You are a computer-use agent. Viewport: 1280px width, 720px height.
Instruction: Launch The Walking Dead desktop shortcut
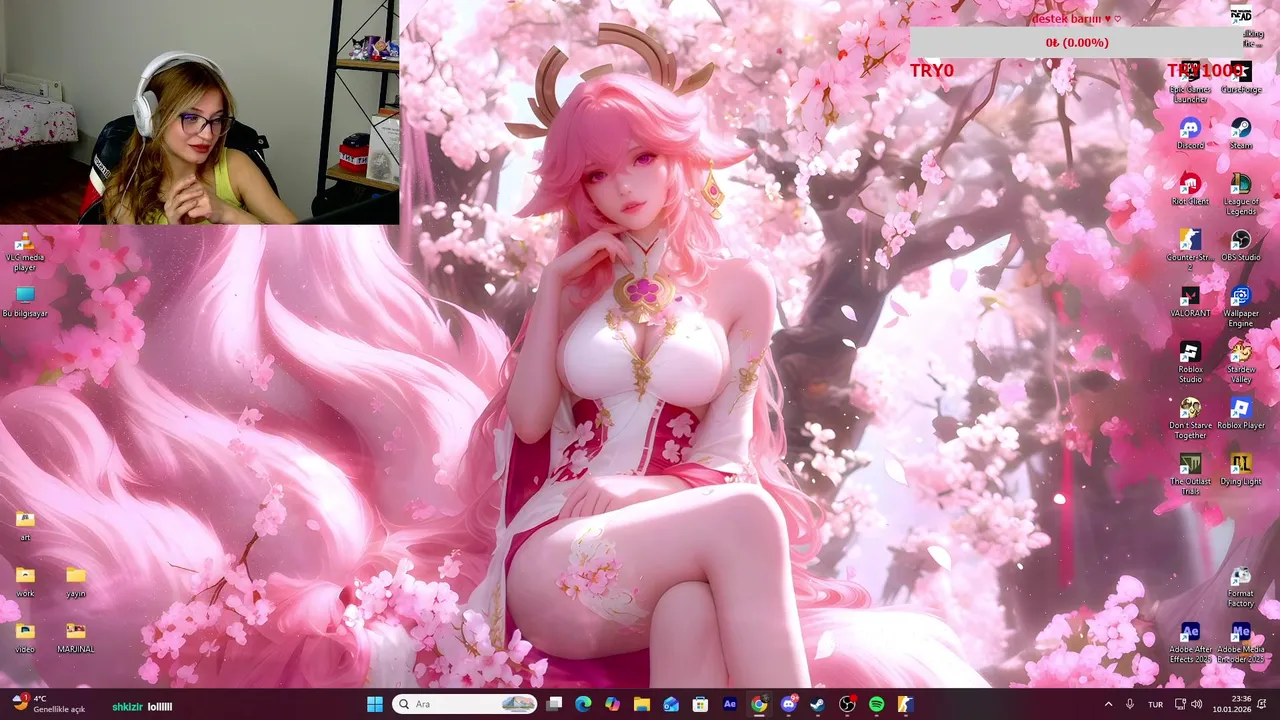tap(1243, 26)
